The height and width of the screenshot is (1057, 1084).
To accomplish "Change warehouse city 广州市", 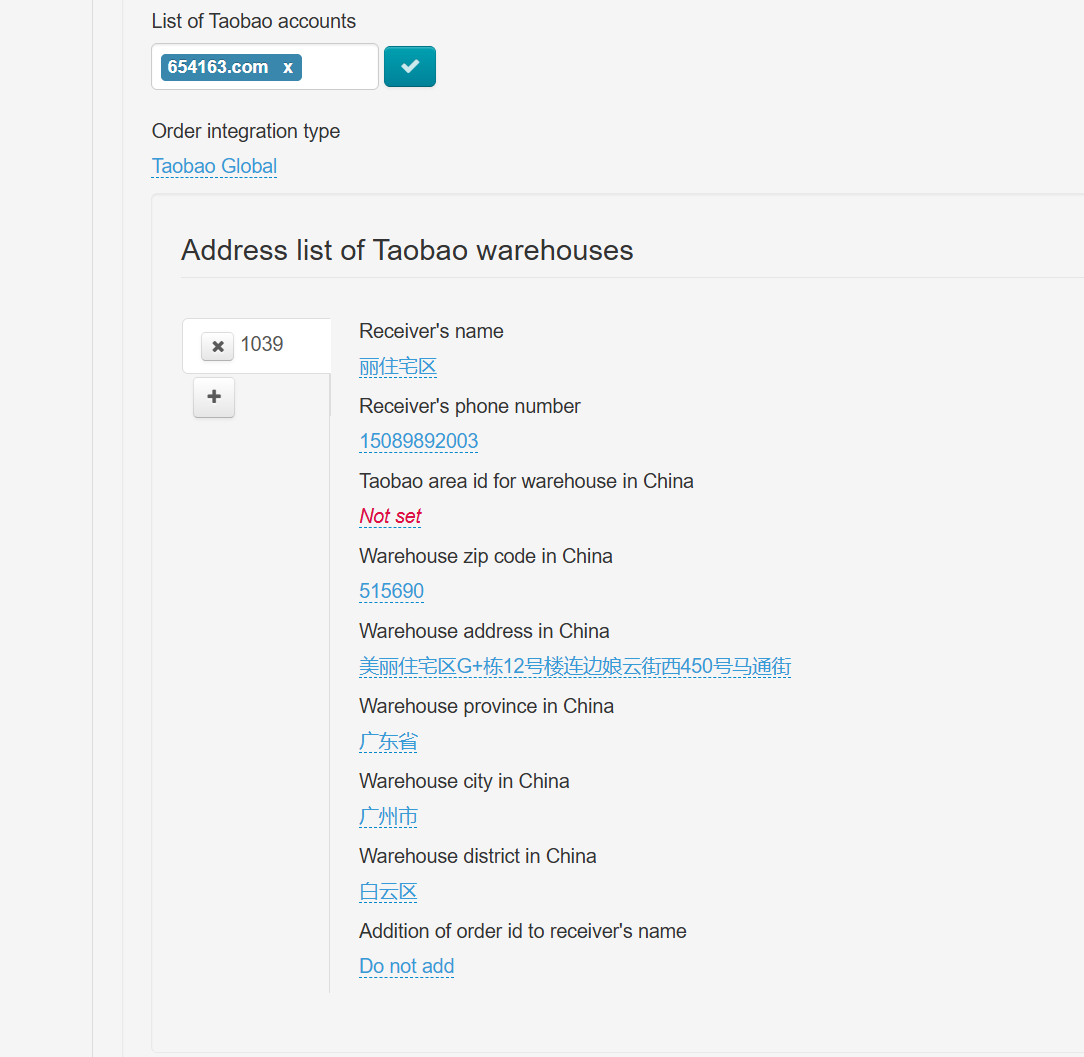I will coord(388,816).
